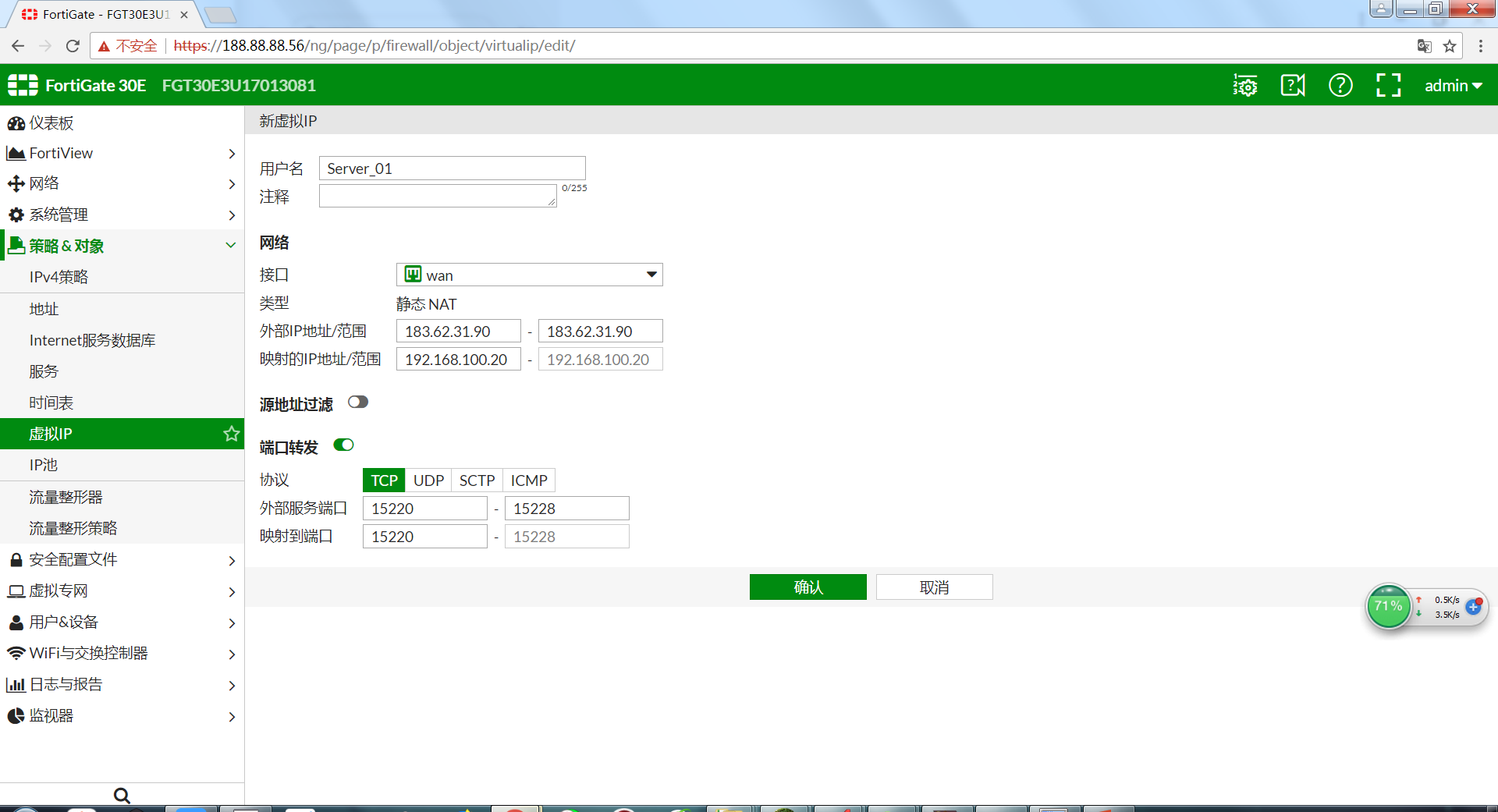Click the 策略&对象 icon in sidebar
Viewport: 1498px width, 812px height.
click(x=16, y=246)
